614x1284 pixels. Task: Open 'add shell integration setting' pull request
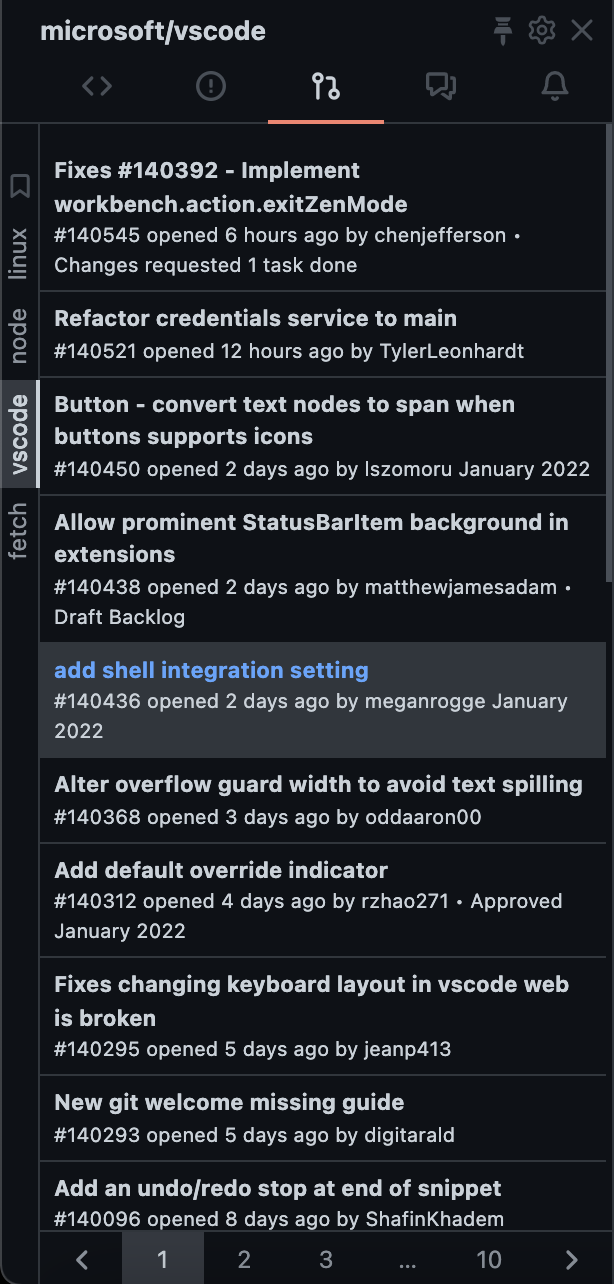click(x=211, y=670)
